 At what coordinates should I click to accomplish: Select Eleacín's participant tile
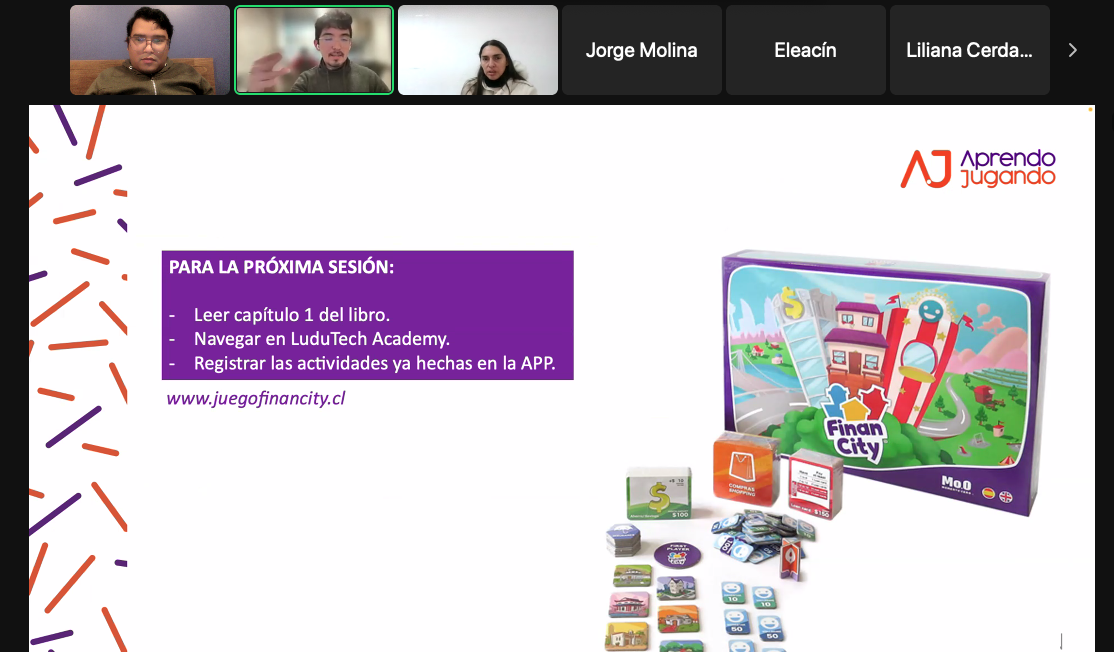point(806,50)
